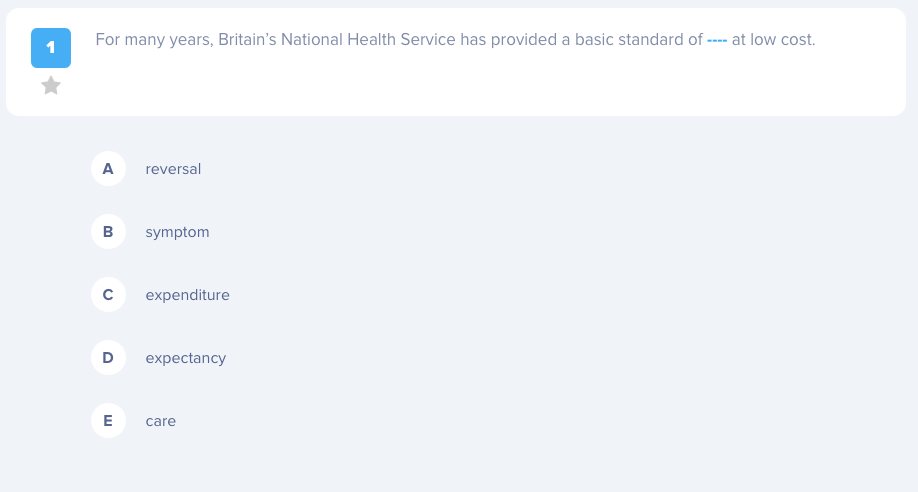This screenshot has height=492, width=918.
Task: Star question 1 as favorite
Action: click(51, 86)
